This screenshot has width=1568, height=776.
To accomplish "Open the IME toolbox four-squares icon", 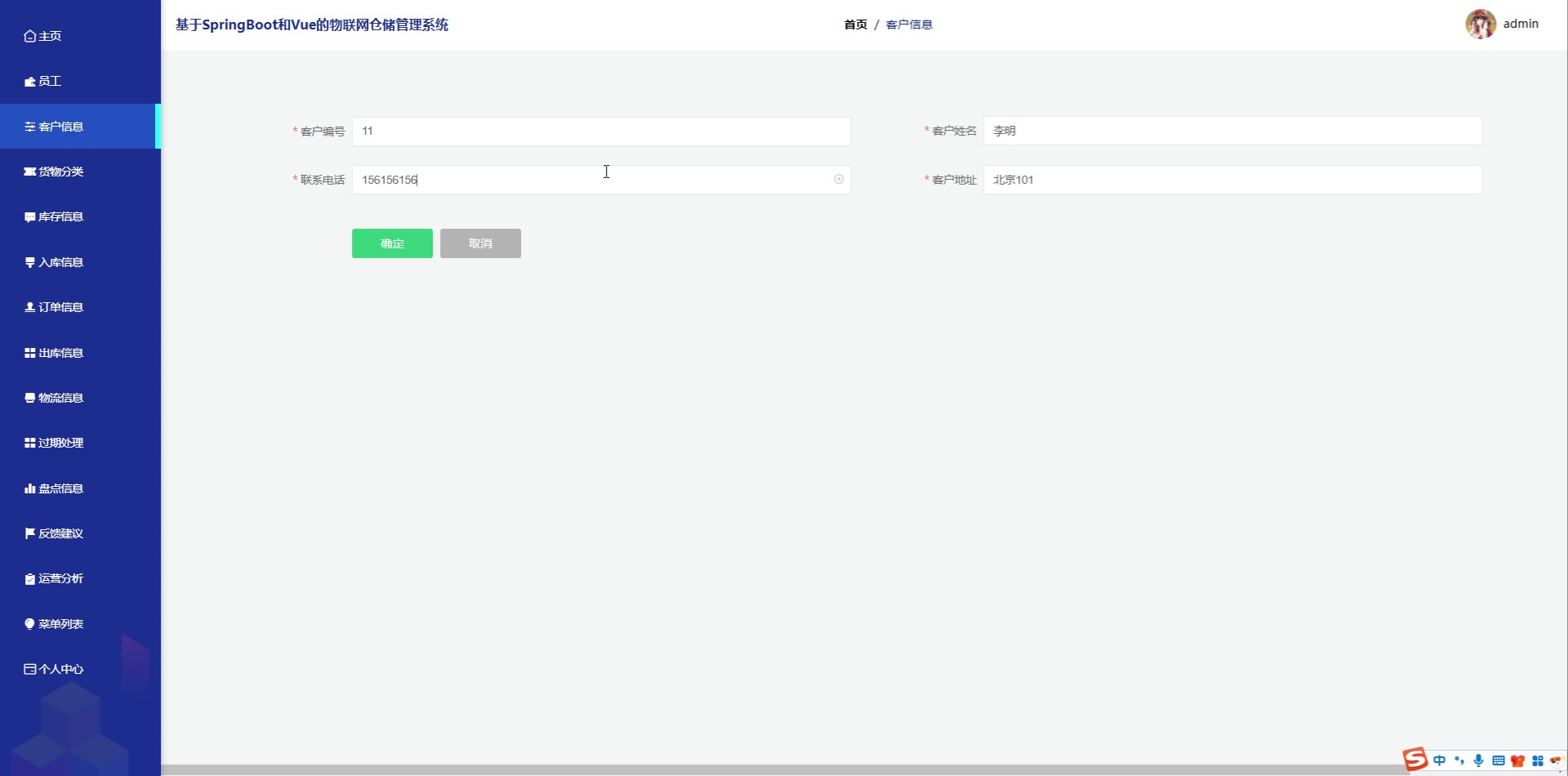I will [1538, 760].
